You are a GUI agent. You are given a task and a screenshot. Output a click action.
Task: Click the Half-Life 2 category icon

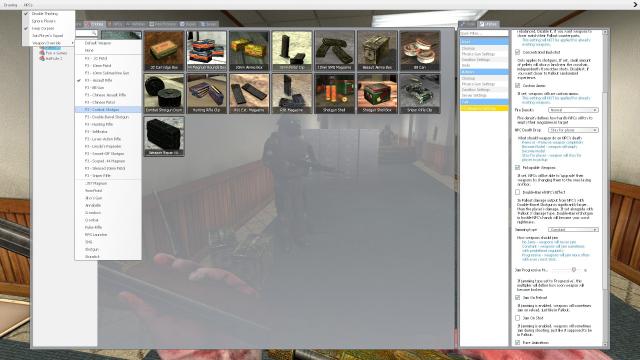[42, 58]
